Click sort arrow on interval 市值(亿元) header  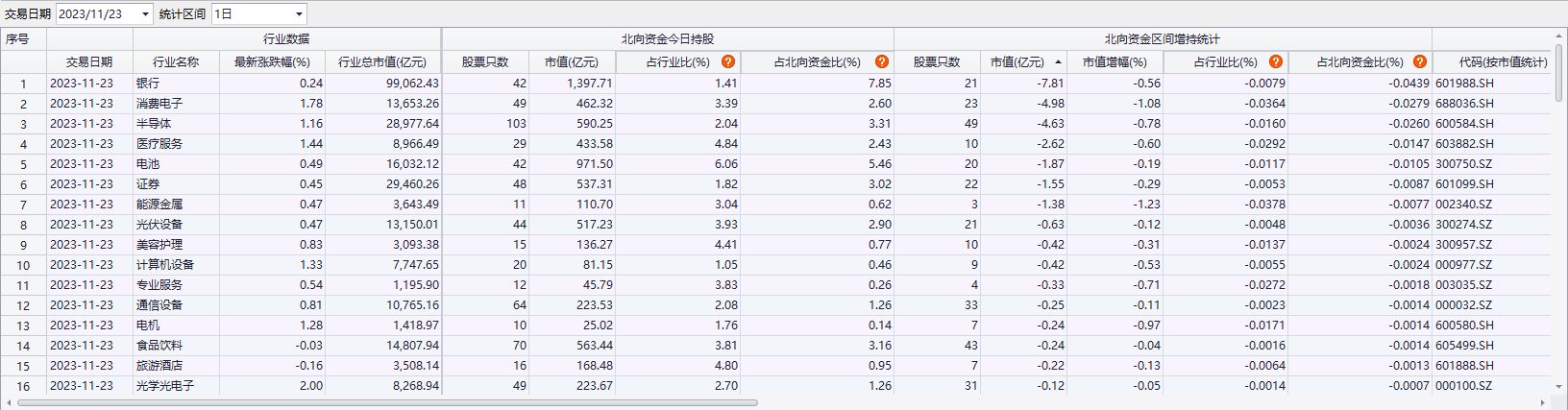point(1058,62)
